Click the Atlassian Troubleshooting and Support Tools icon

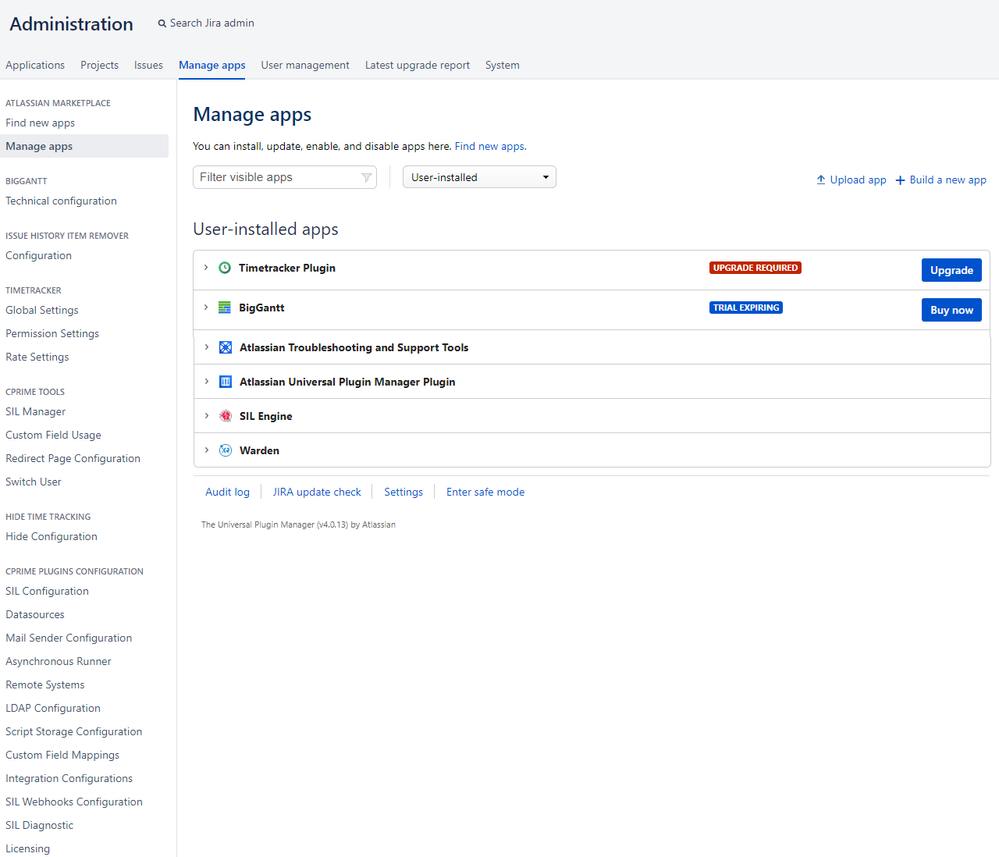[x=226, y=347]
